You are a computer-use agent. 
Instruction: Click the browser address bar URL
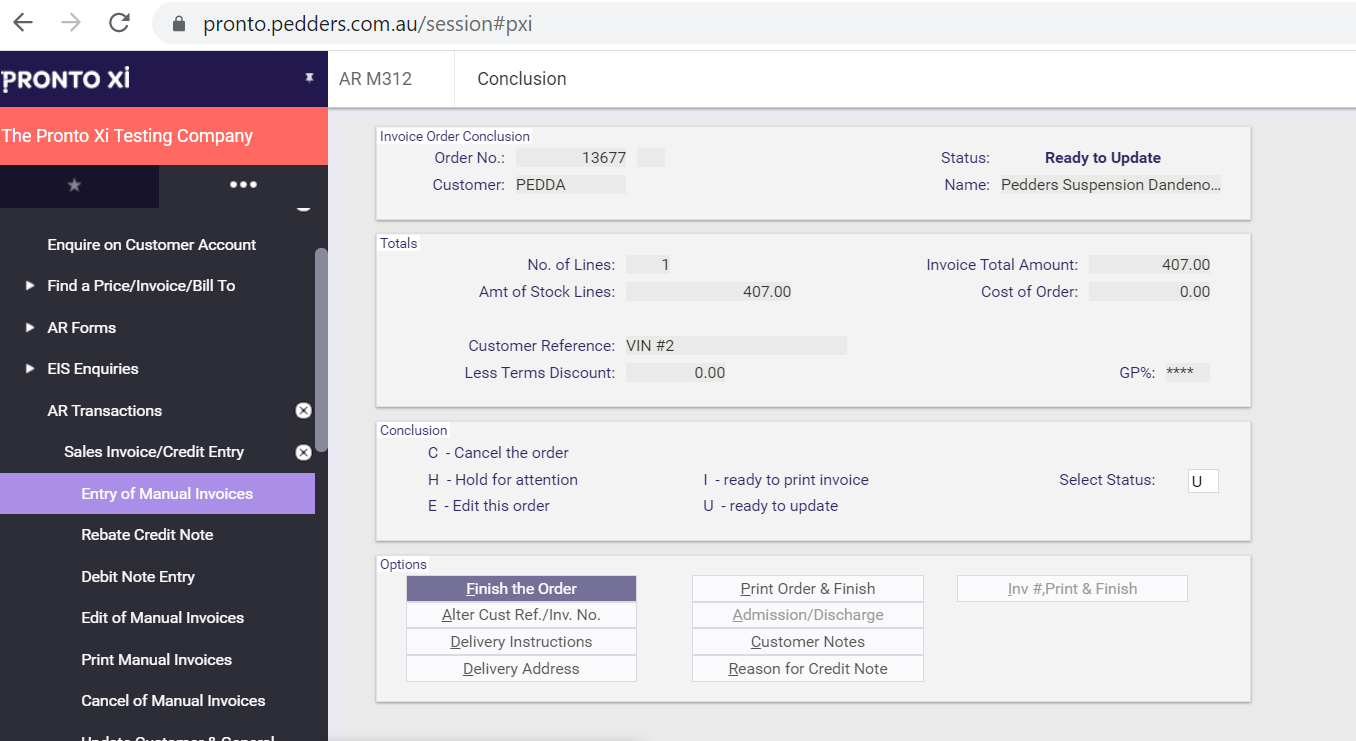point(368,24)
